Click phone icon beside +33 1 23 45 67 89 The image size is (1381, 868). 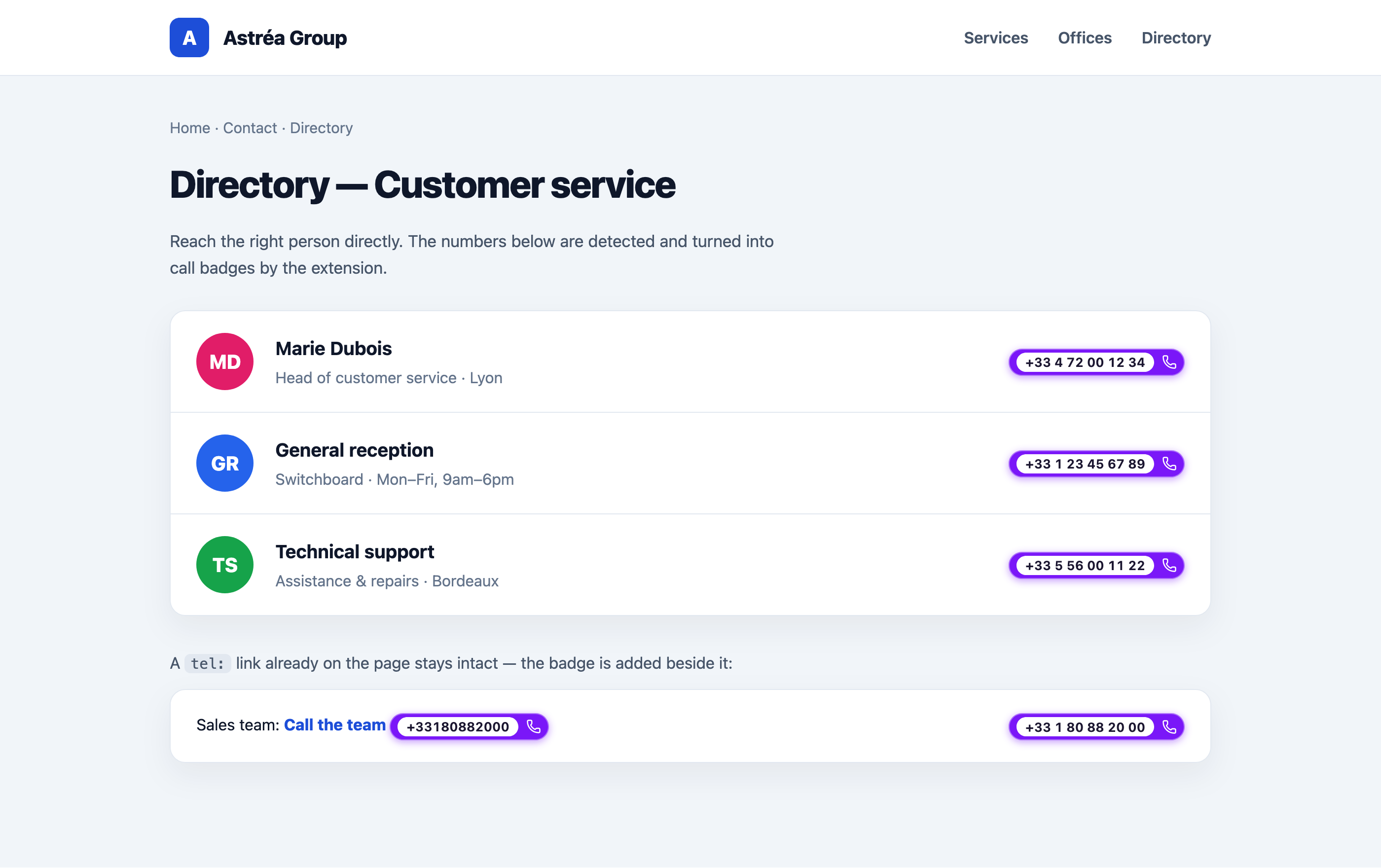point(1169,464)
